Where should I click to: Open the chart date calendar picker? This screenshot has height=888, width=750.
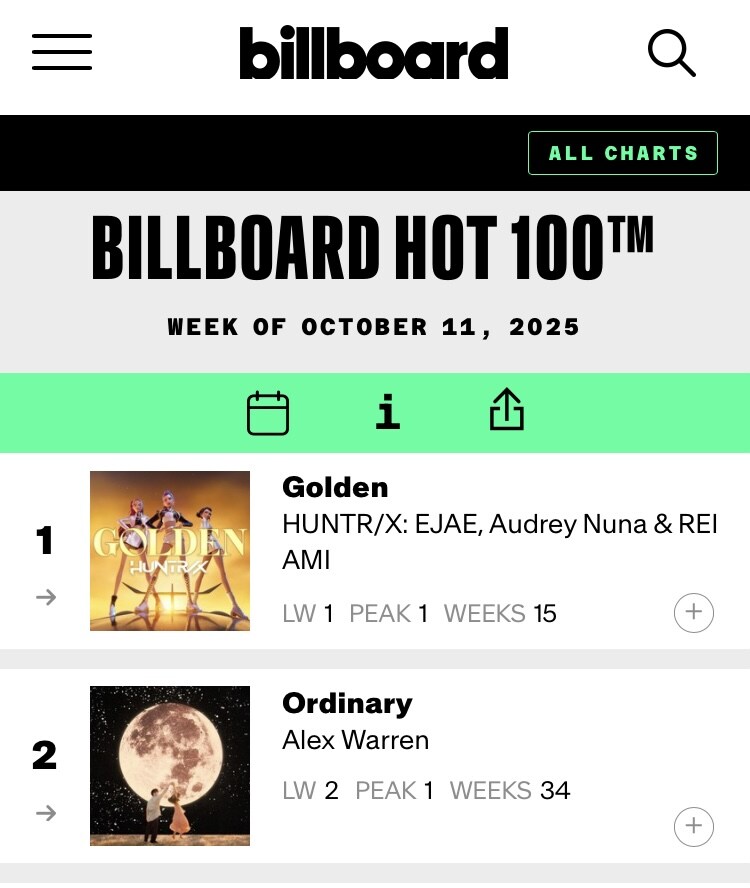[x=268, y=413]
